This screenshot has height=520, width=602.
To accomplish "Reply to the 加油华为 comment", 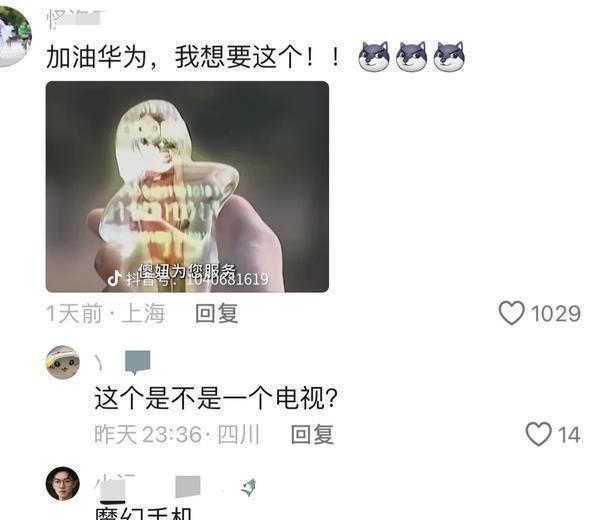I will pyautogui.click(x=217, y=313).
